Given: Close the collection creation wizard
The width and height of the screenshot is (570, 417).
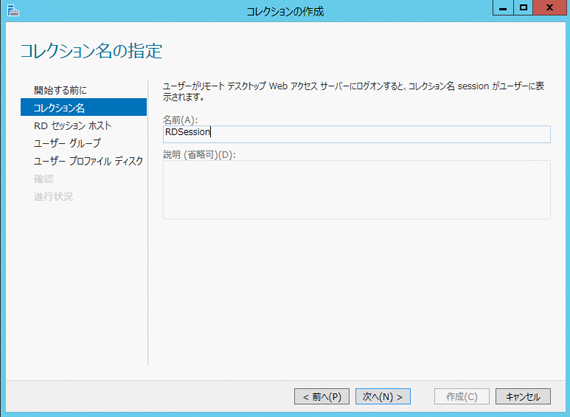Looking at the screenshot, I should point(550,8).
